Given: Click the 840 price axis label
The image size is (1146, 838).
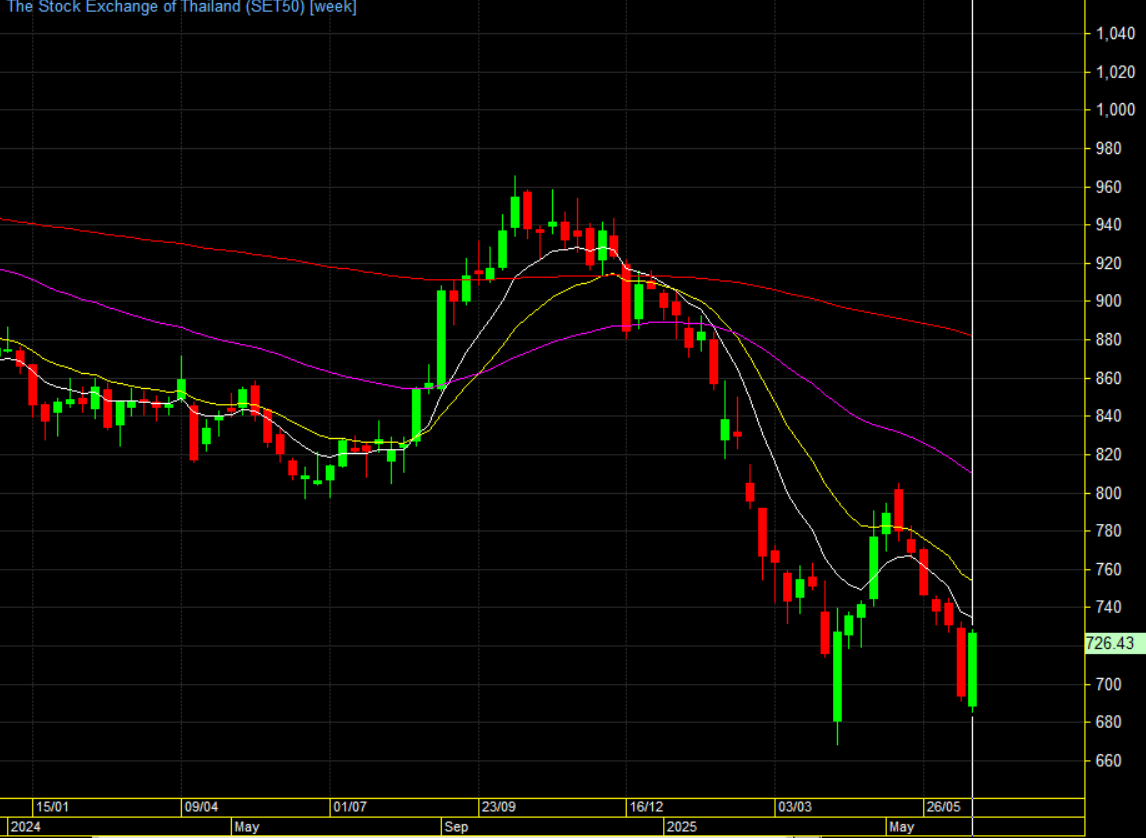Looking at the screenshot, I should 1108,416.
